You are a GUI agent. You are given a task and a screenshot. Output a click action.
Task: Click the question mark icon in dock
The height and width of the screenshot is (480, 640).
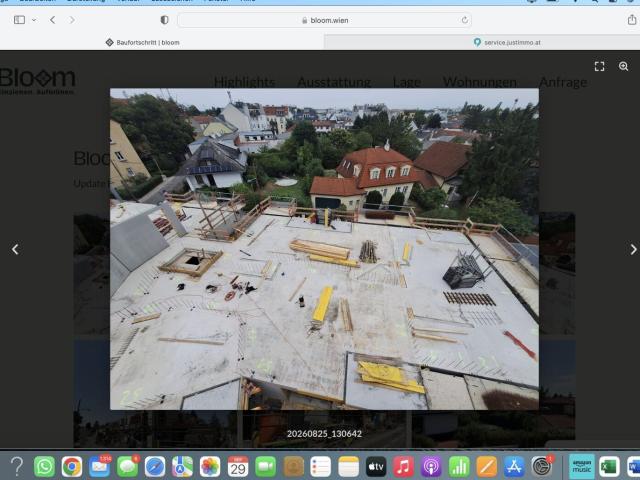pyautogui.click(x=17, y=466)
